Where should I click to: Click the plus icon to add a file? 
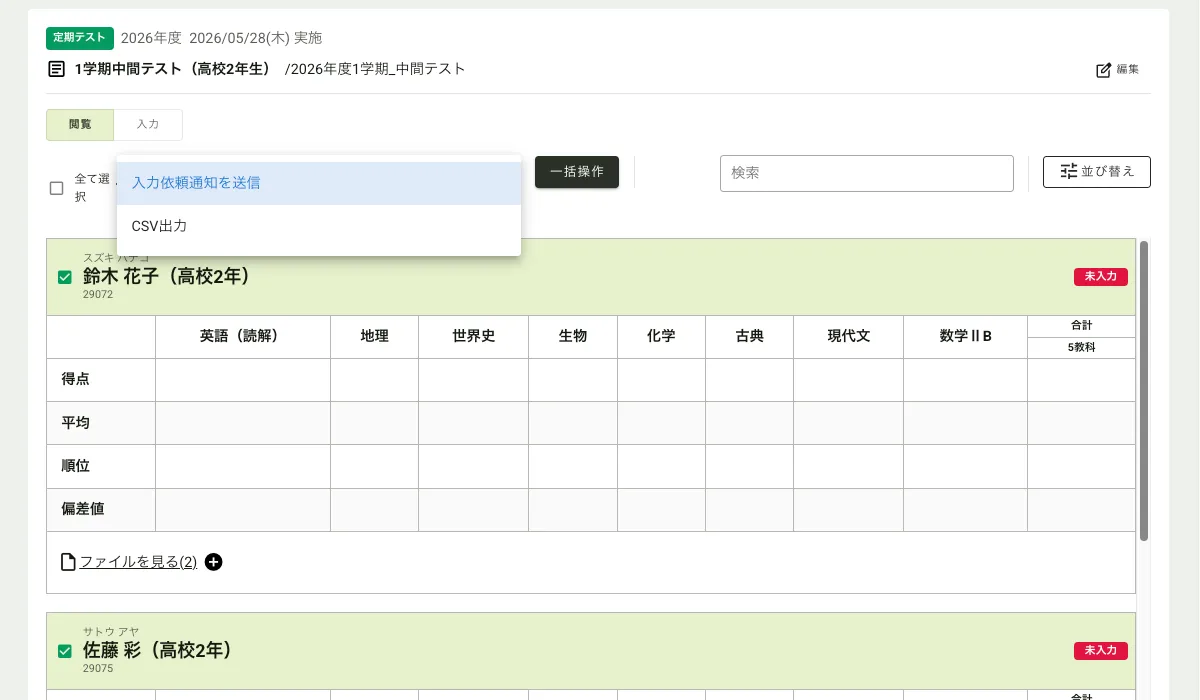(213, 562)
